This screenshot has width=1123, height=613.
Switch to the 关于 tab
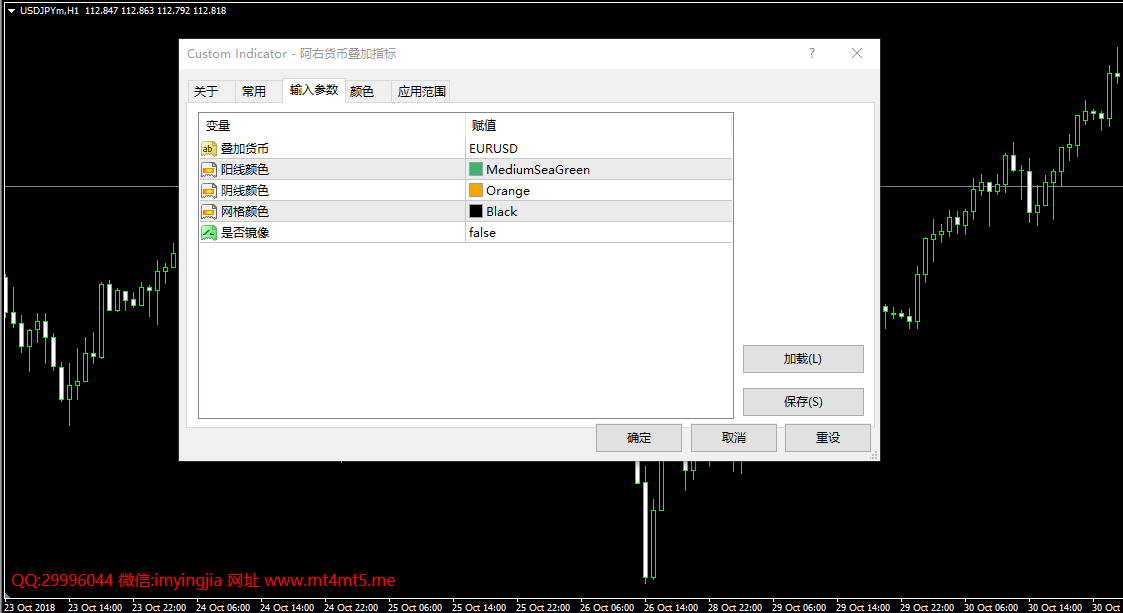pyautogui.click(x=206, y=92)
